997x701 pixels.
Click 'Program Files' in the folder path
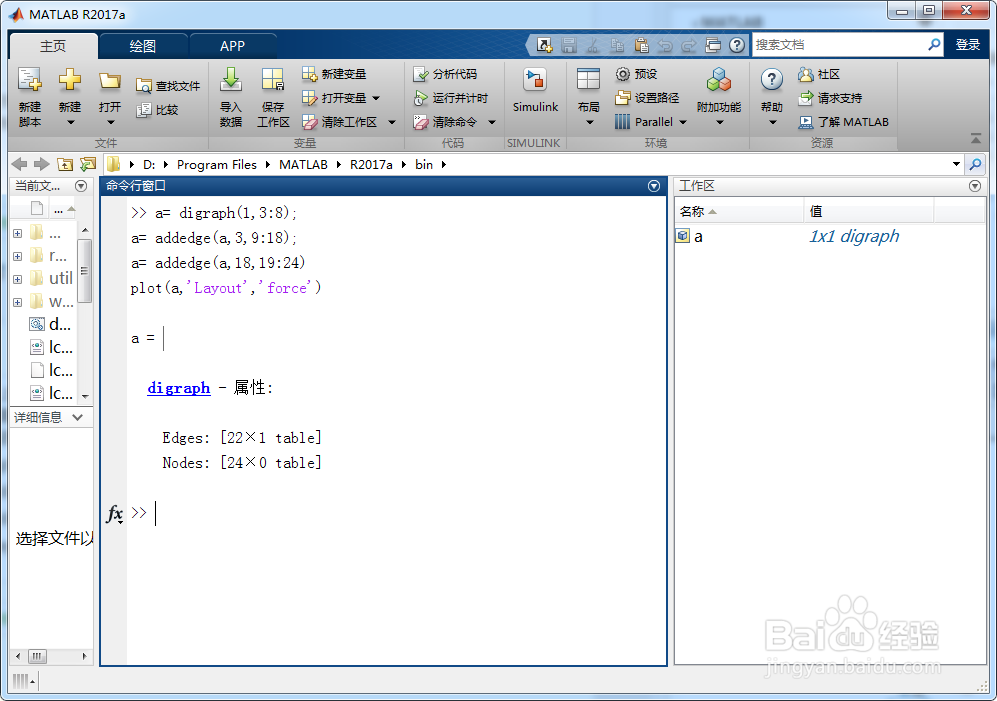(217, 164)
